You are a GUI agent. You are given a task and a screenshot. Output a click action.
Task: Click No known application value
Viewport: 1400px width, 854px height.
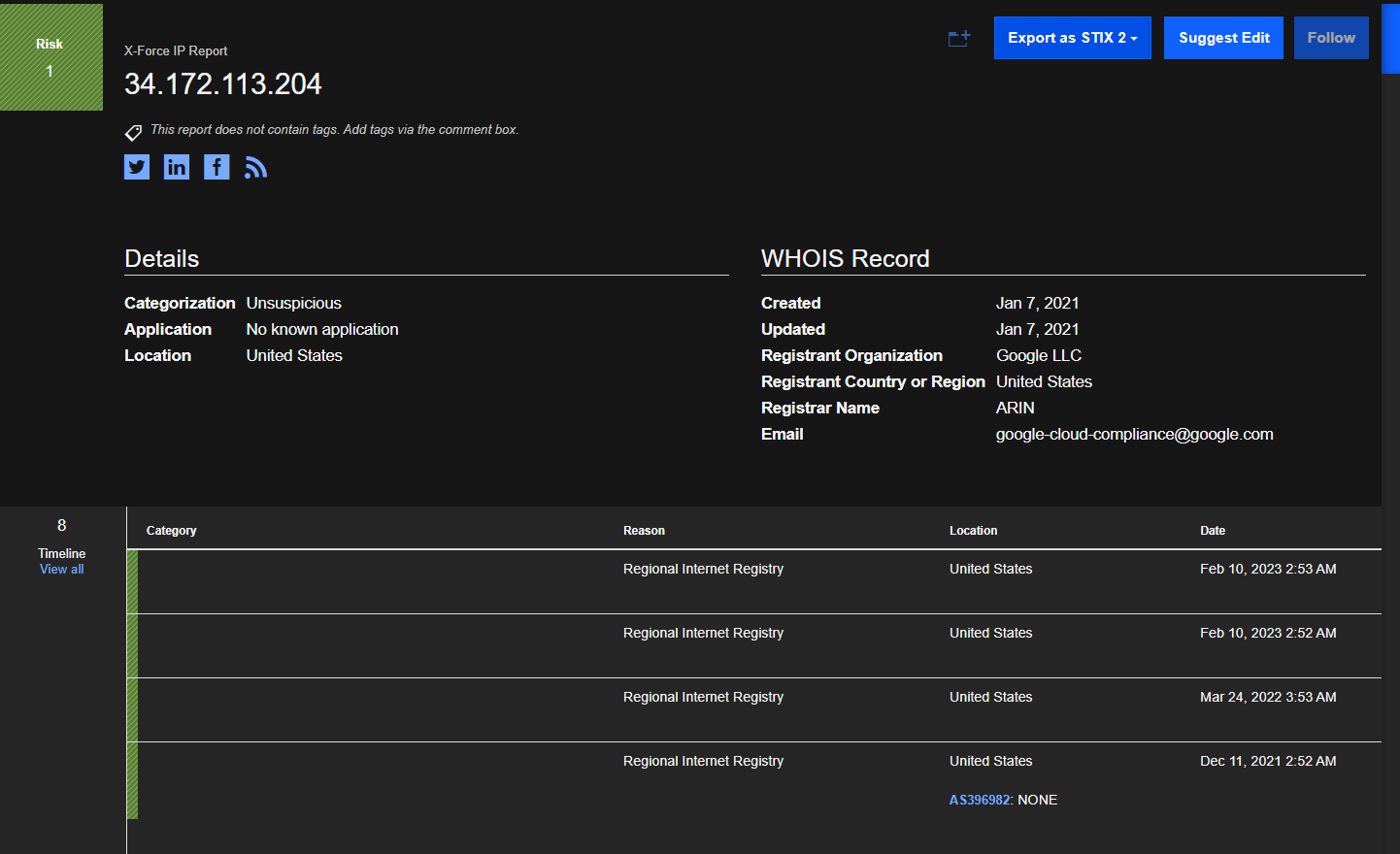click(322, 329)
